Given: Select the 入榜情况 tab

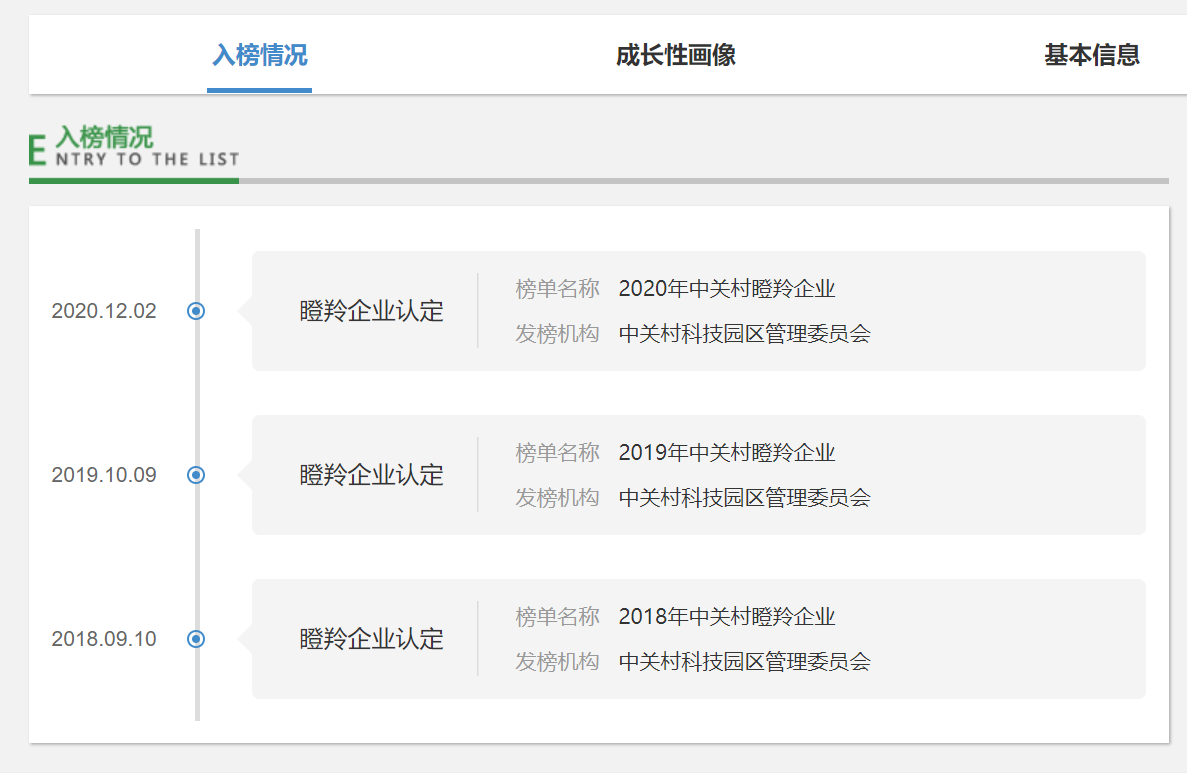Looking at the screenshot, I should 258,56.
